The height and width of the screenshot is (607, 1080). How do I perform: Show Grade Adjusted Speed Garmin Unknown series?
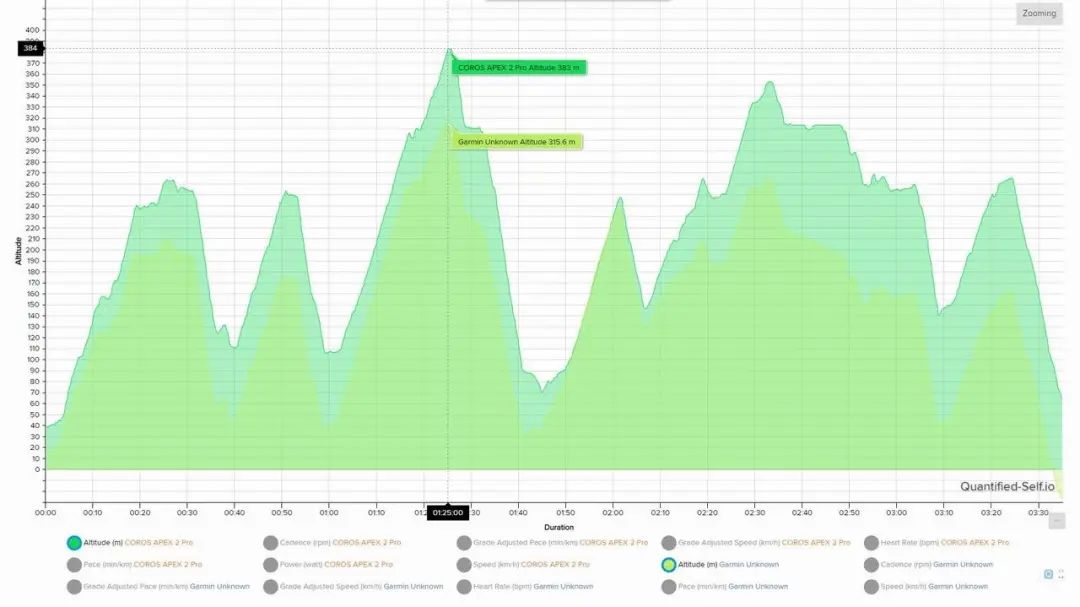click(x=271, y=587)
